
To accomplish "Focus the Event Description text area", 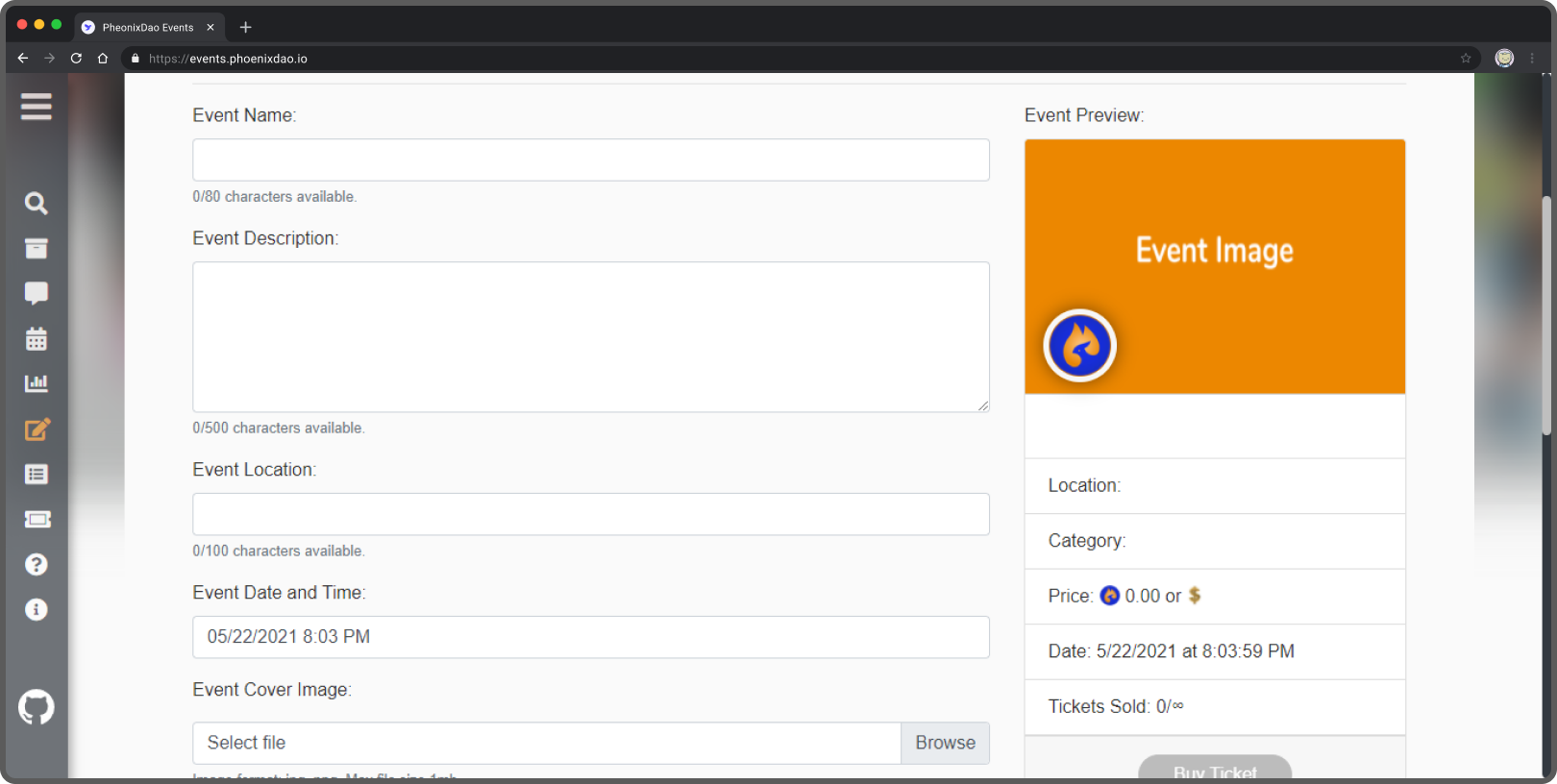I will click(591, 337).
